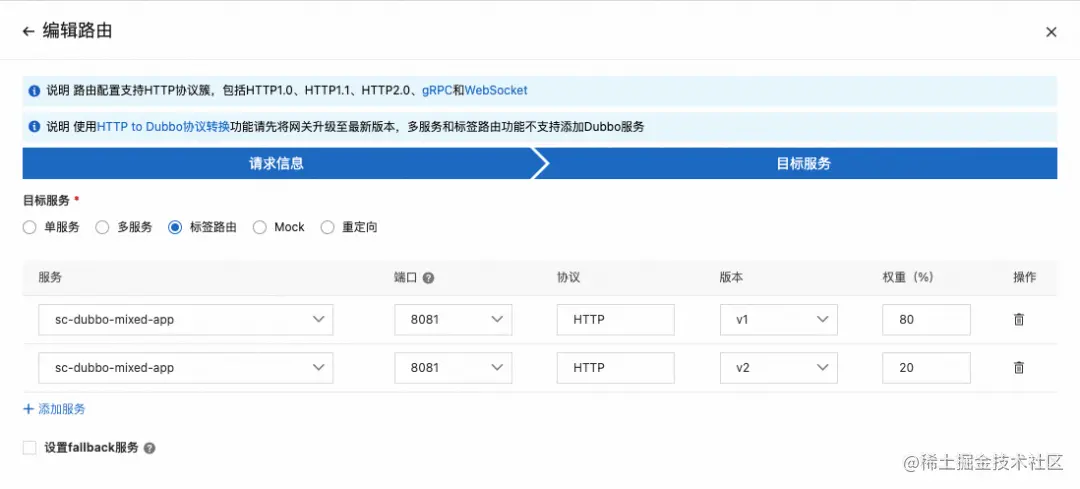Image resolution: width=1080 pixels, height=489 pixels.
Task: Select the 多服务 radio option
Action: 103,227
